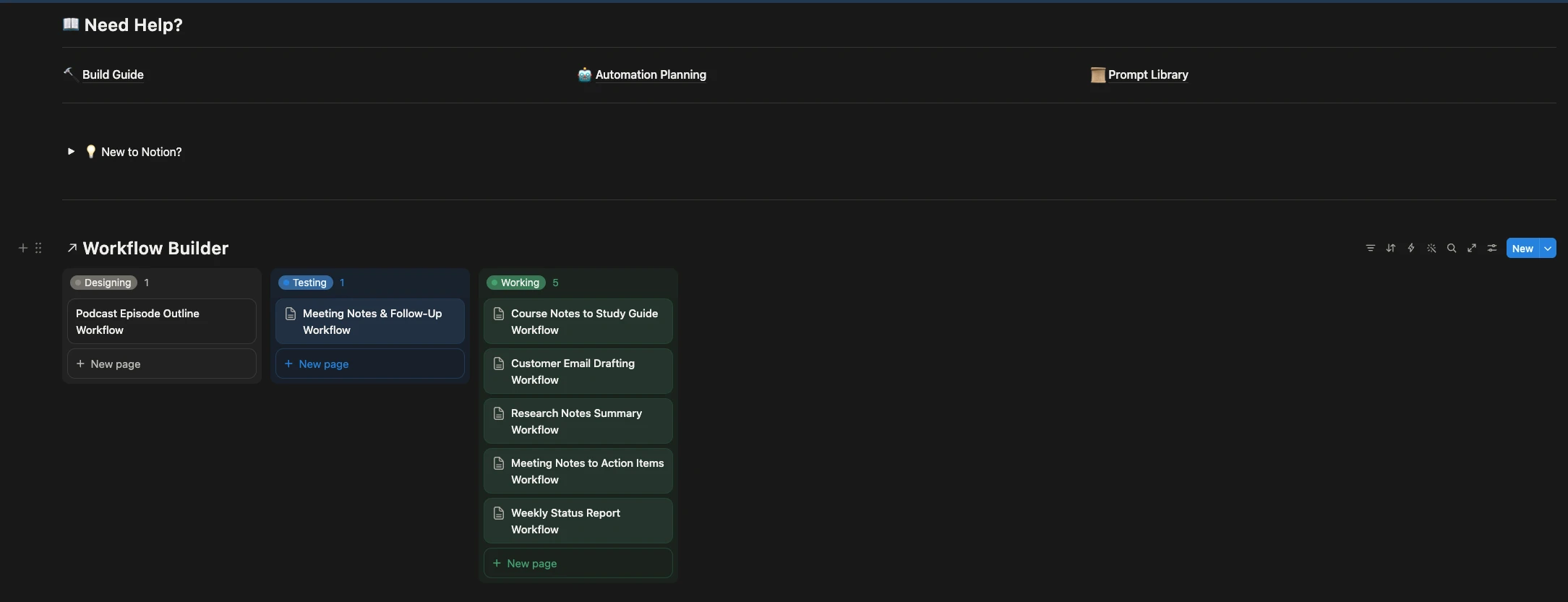This screenshot has width=1568, height=602.
Task: Click page icon on Weekly Status Report card
Action: 499,513
